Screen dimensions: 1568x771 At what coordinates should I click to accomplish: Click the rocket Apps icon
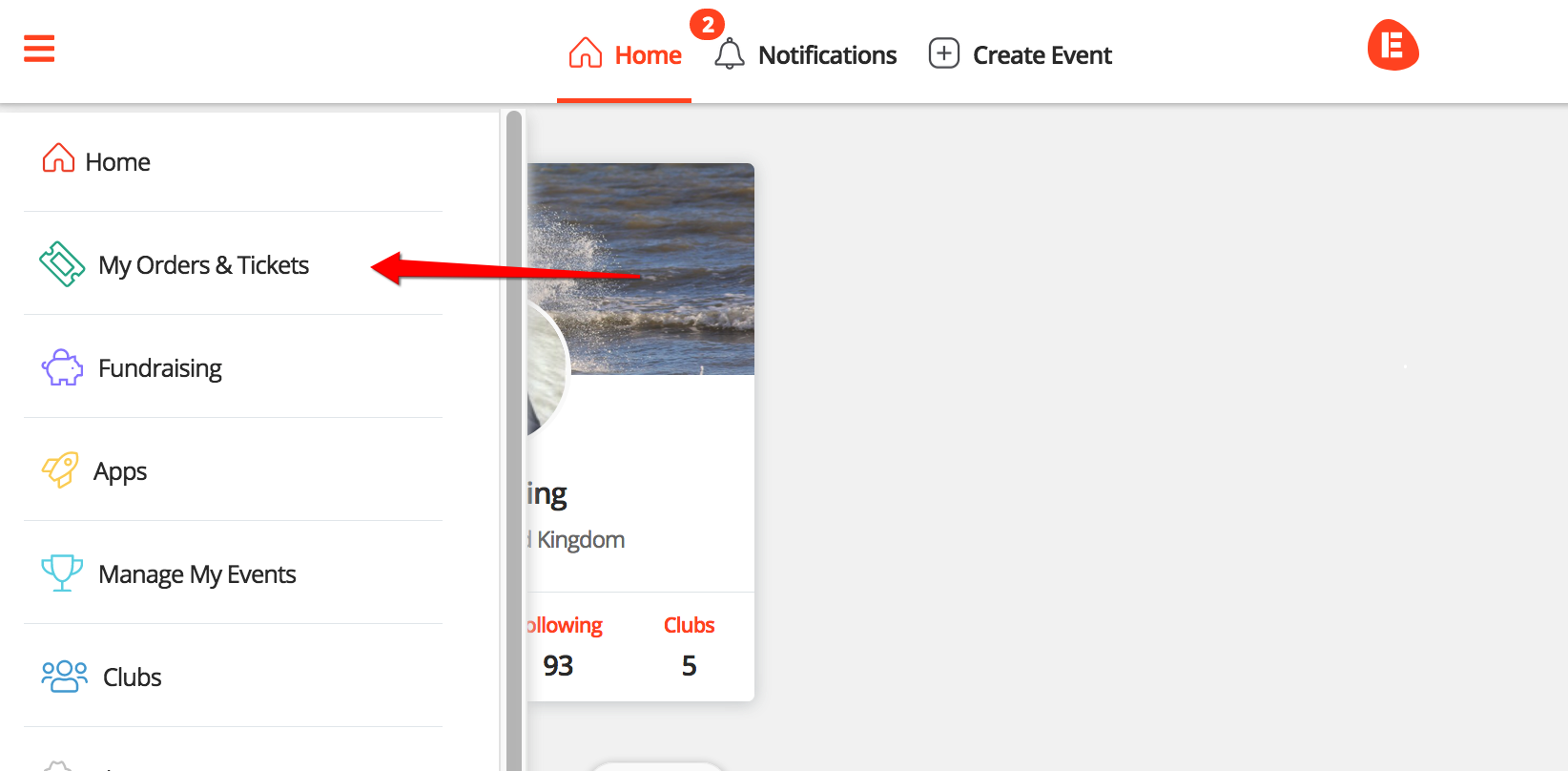[x=60, y=470]
